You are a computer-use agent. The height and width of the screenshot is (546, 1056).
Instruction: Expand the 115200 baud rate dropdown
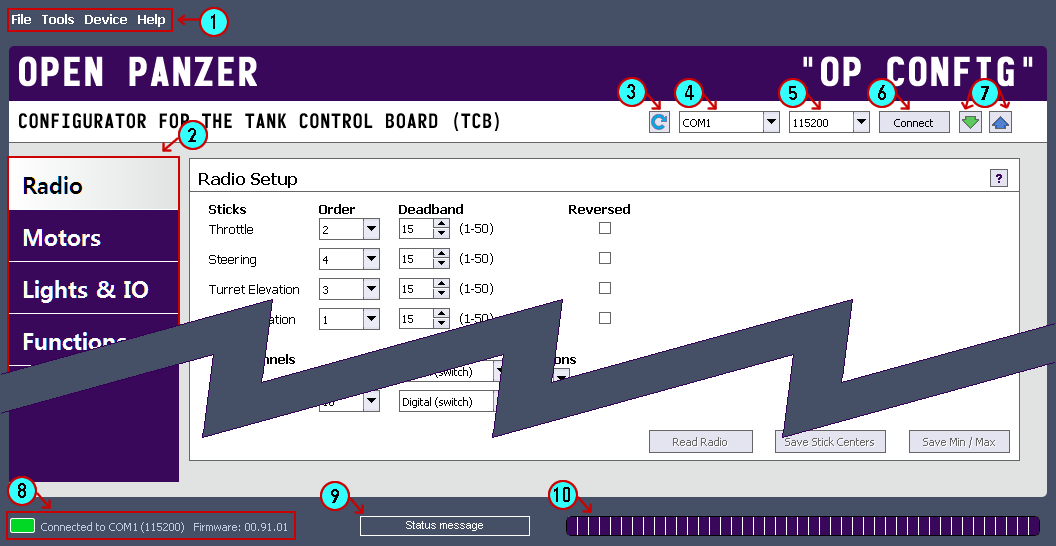(861, 122)
